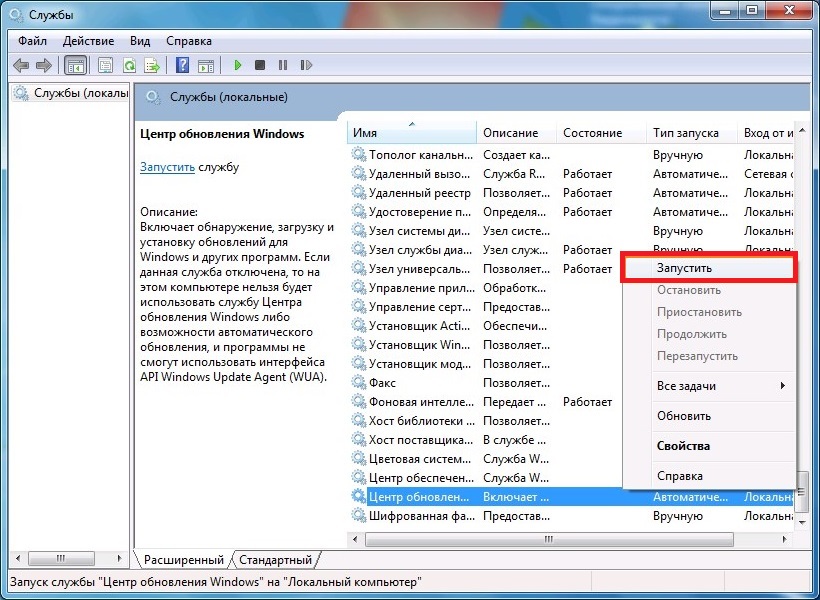Click gear icon of Удаленный реестр row
820x600 pixels.
click(359, 193)
